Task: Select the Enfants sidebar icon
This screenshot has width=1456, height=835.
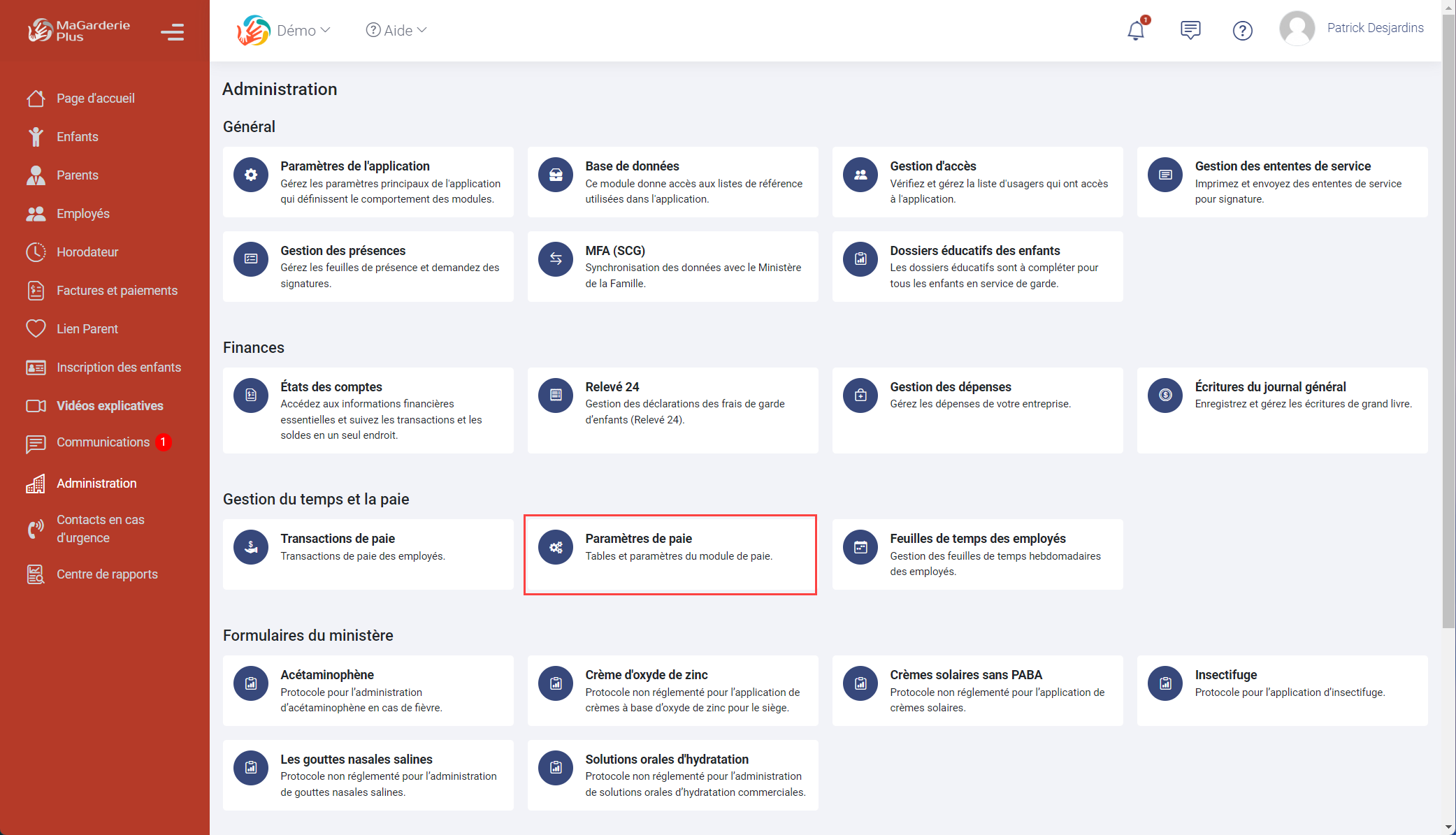Action: click(x=36, y=136)
